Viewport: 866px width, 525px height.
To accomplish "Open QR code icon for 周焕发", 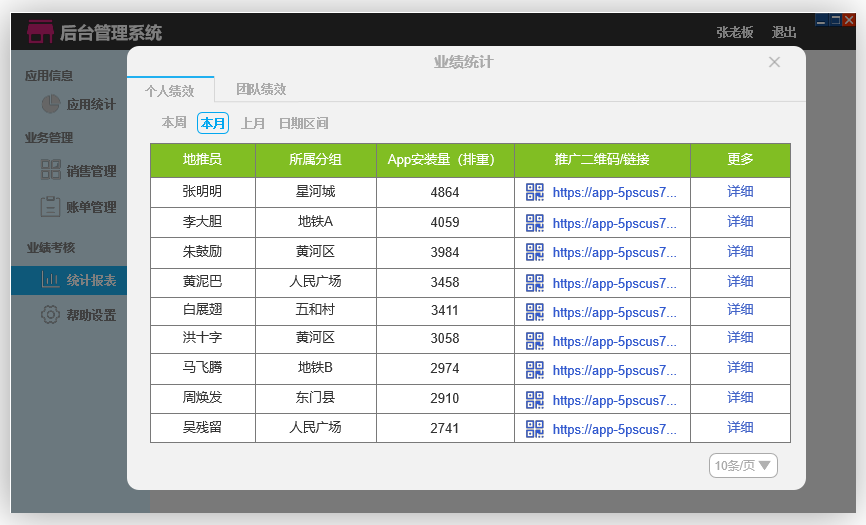I will (x=535, y=400).
